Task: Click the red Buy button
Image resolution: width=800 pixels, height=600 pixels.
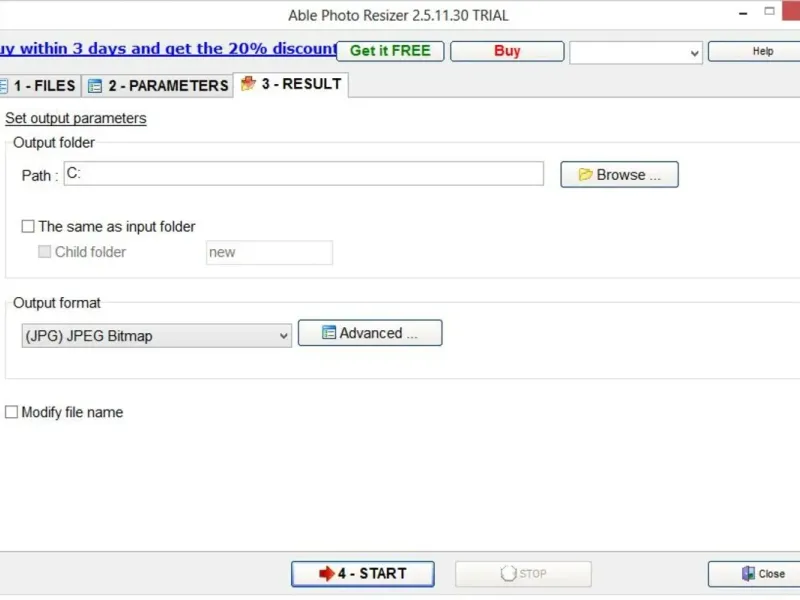Action: (x=507, y=51)
